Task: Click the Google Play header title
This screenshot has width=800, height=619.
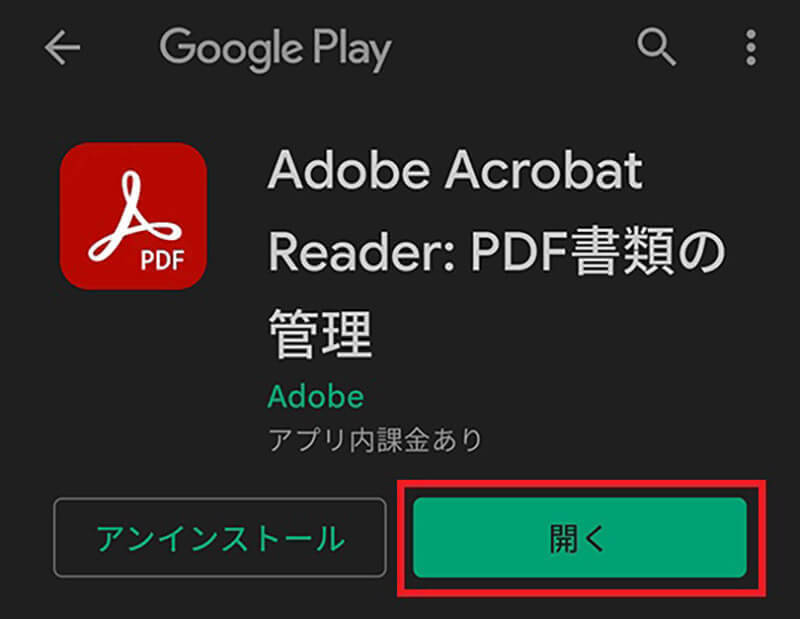Action: pos(276,49)
